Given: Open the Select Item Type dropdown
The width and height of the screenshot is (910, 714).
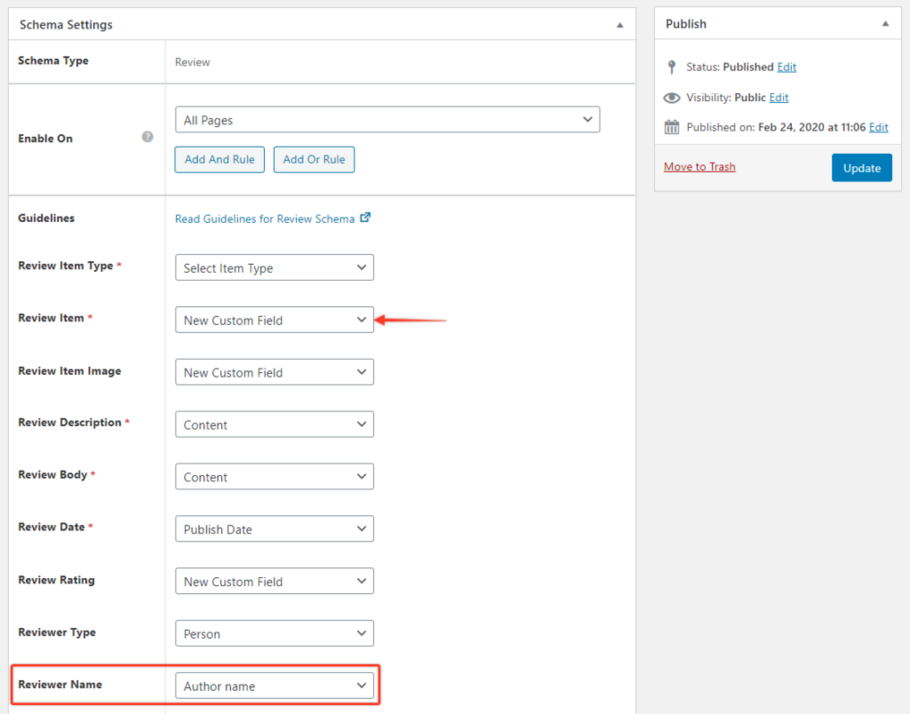Looking at the screenshot, I should [274, 267].
